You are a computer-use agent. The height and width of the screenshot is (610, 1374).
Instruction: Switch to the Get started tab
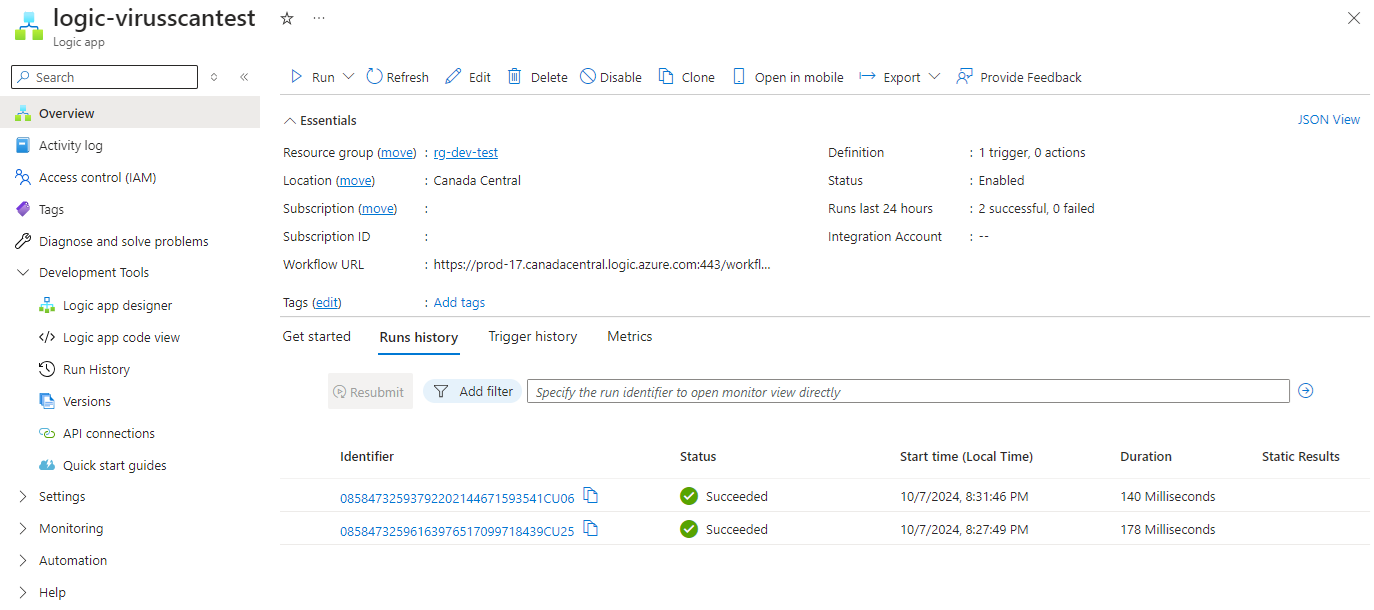(x=317, y=337)
